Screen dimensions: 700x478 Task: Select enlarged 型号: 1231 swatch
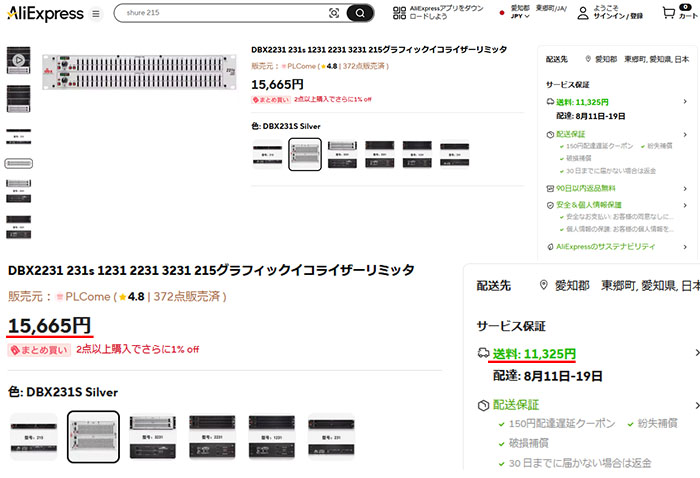point(271,437)
